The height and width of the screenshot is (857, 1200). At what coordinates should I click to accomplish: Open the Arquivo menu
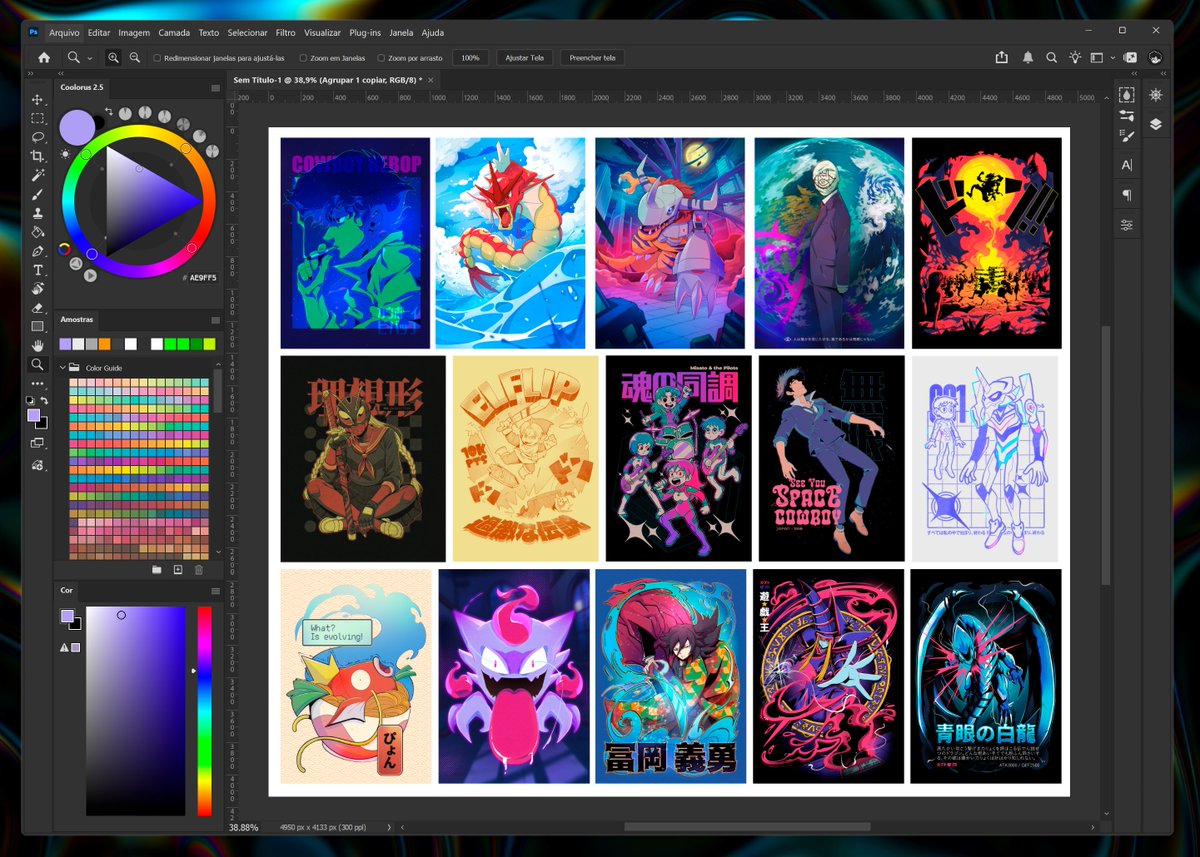64,32
